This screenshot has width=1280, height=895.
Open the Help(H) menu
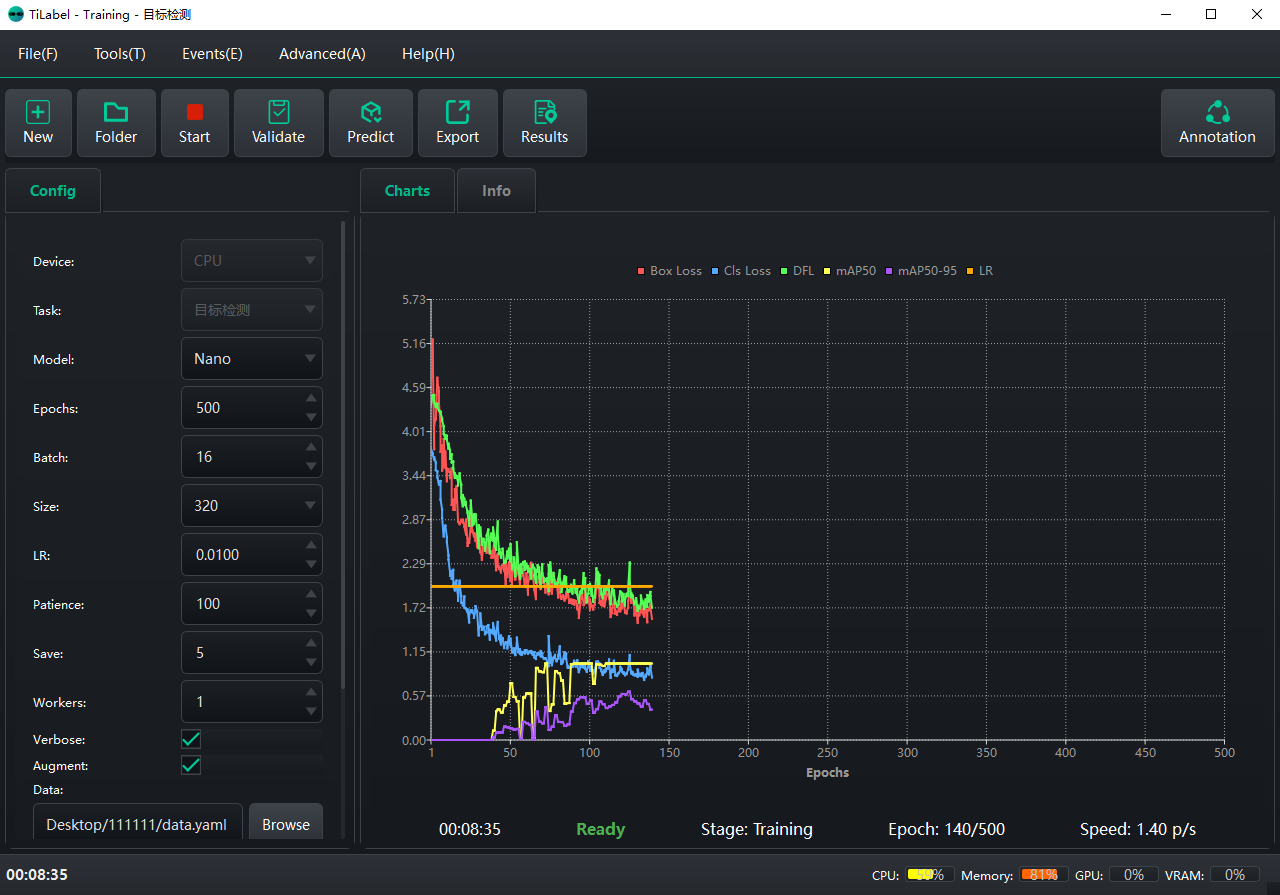pyautogui.click(x=428, y=53)
